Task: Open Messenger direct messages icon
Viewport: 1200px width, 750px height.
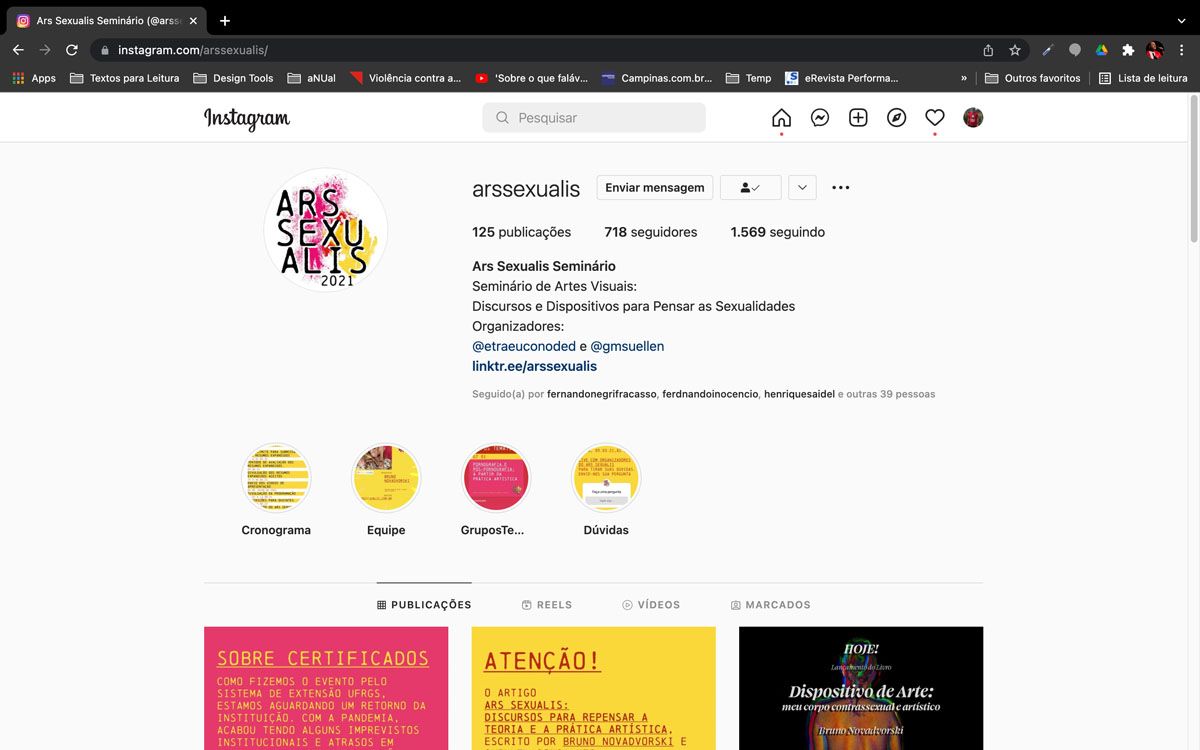Action: pos(819,118)
